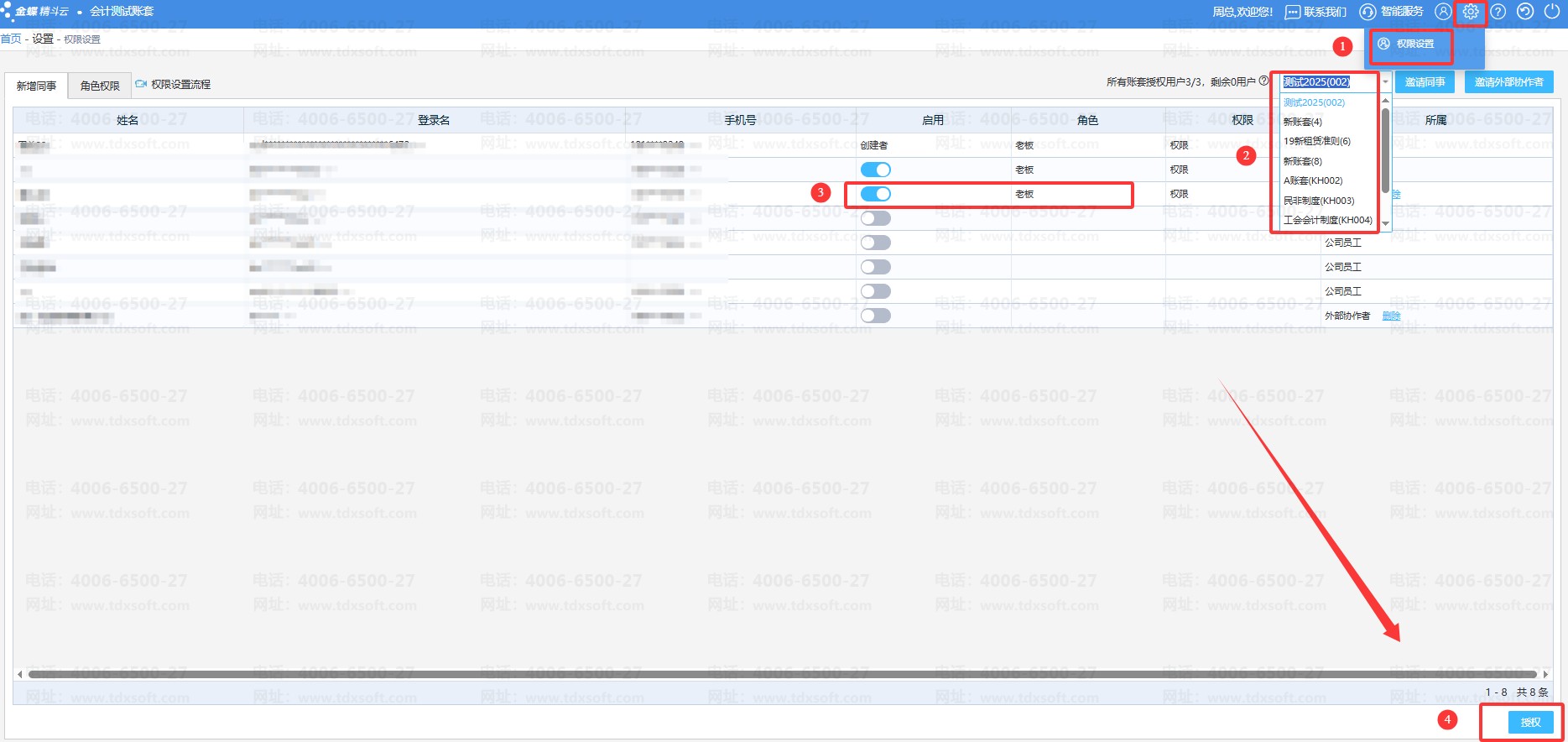Select 新账套(4) from the dropdown list
This screenshot has height=742, width=1568.
(1303, 122)
